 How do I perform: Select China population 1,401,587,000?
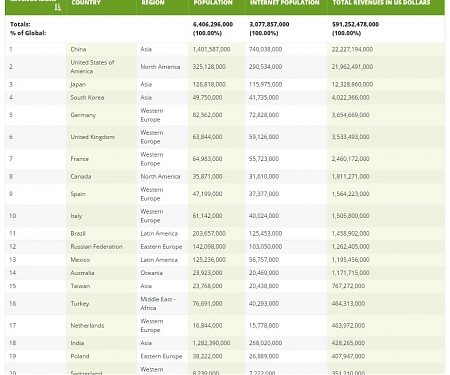pyautogui.click(x=211, y=49)
